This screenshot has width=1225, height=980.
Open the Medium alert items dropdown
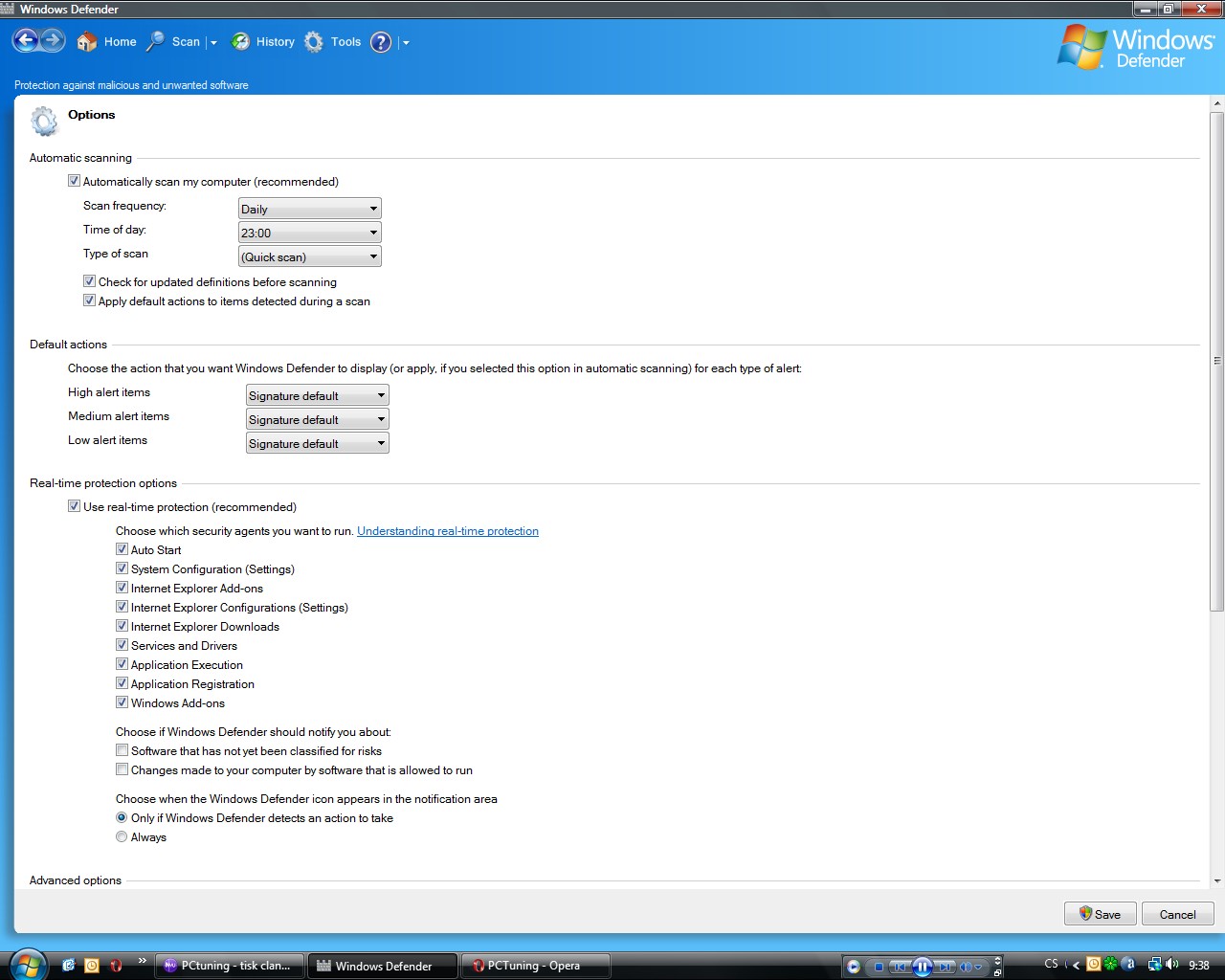coord(317,419)
